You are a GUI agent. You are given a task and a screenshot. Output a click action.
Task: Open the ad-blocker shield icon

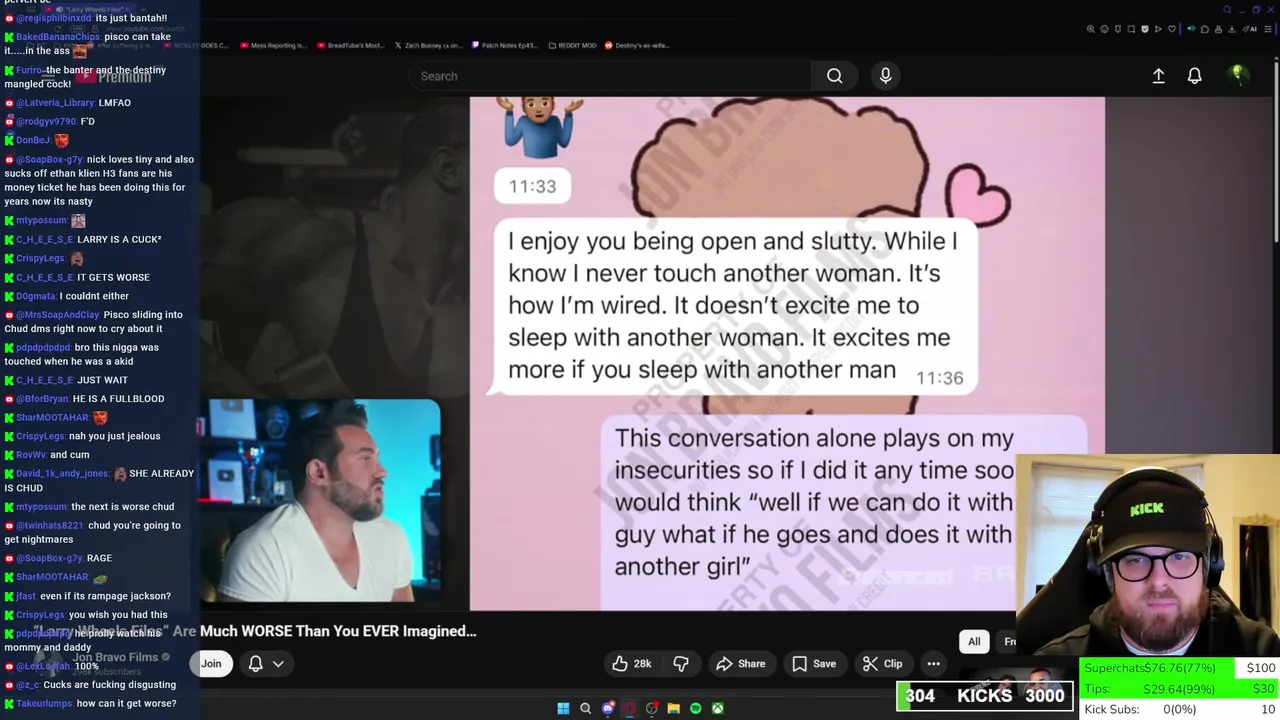click(x=1145, y=29)
